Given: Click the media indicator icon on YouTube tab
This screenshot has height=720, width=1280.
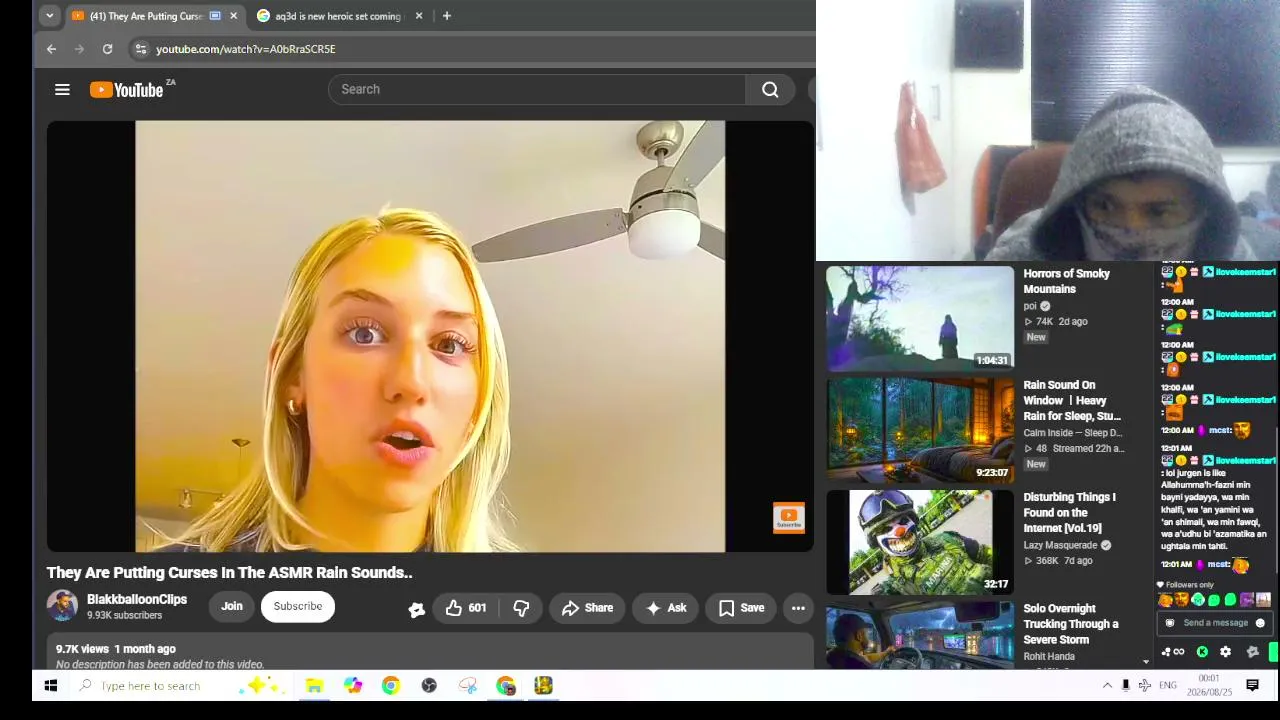Looking at the screenshot, I should (x=215, y=16).
